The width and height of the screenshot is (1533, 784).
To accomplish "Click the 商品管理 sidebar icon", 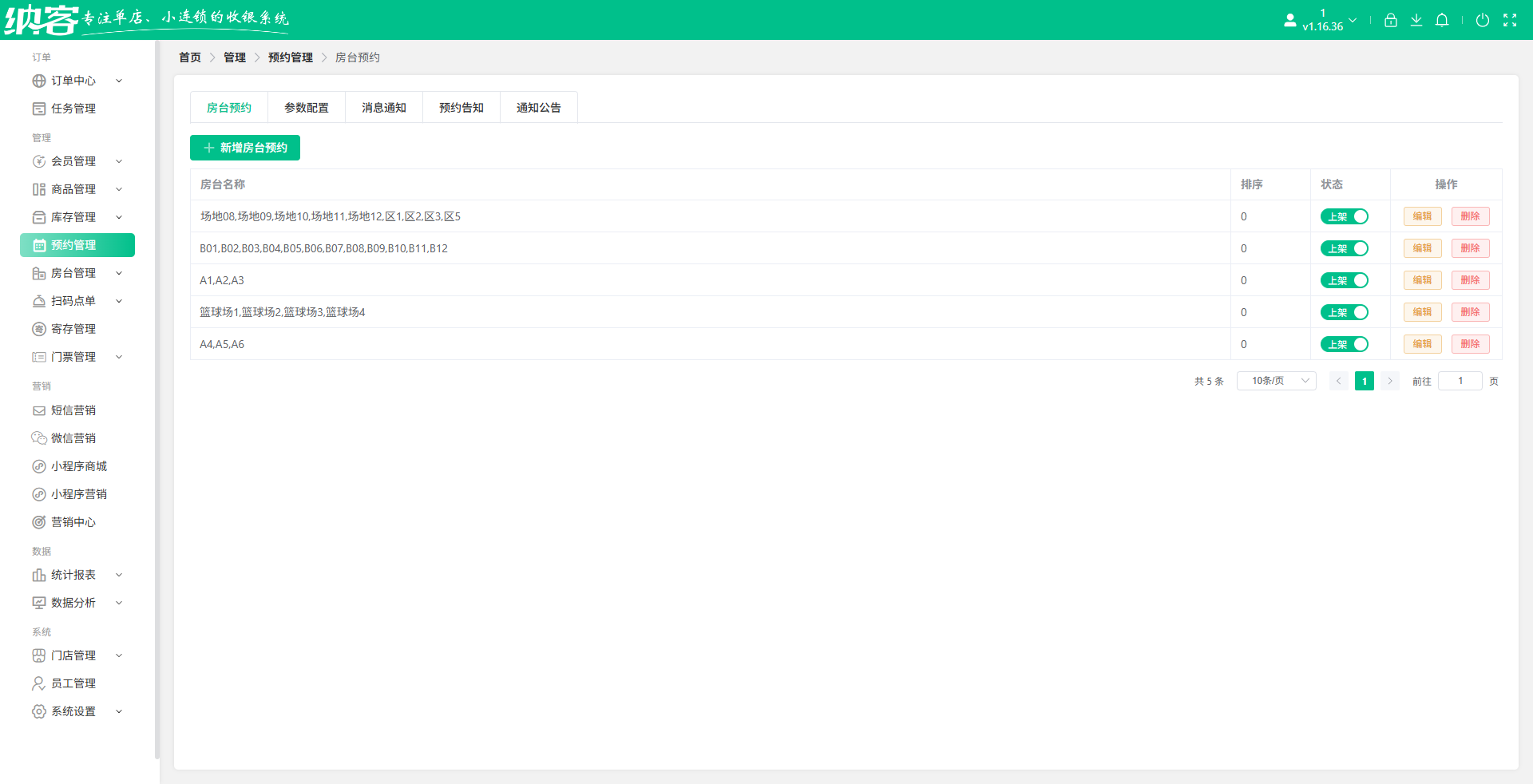I will pyautogui.click(x=39, y=189).
